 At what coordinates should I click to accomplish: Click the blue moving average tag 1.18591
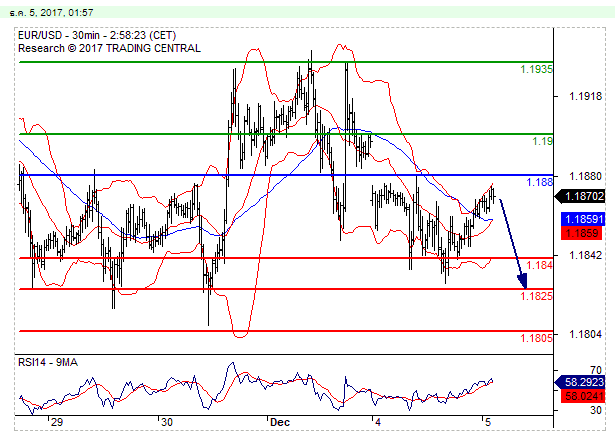pyautogui.click(x=583, y=219)
